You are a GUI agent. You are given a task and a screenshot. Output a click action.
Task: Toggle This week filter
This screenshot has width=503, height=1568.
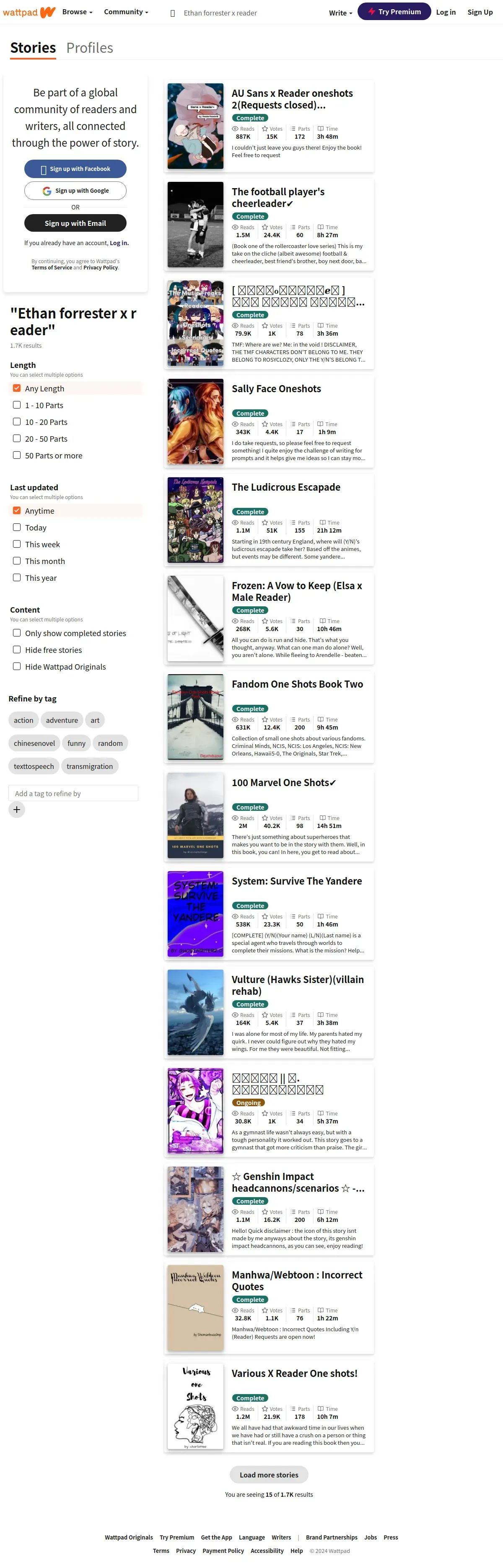17,544
